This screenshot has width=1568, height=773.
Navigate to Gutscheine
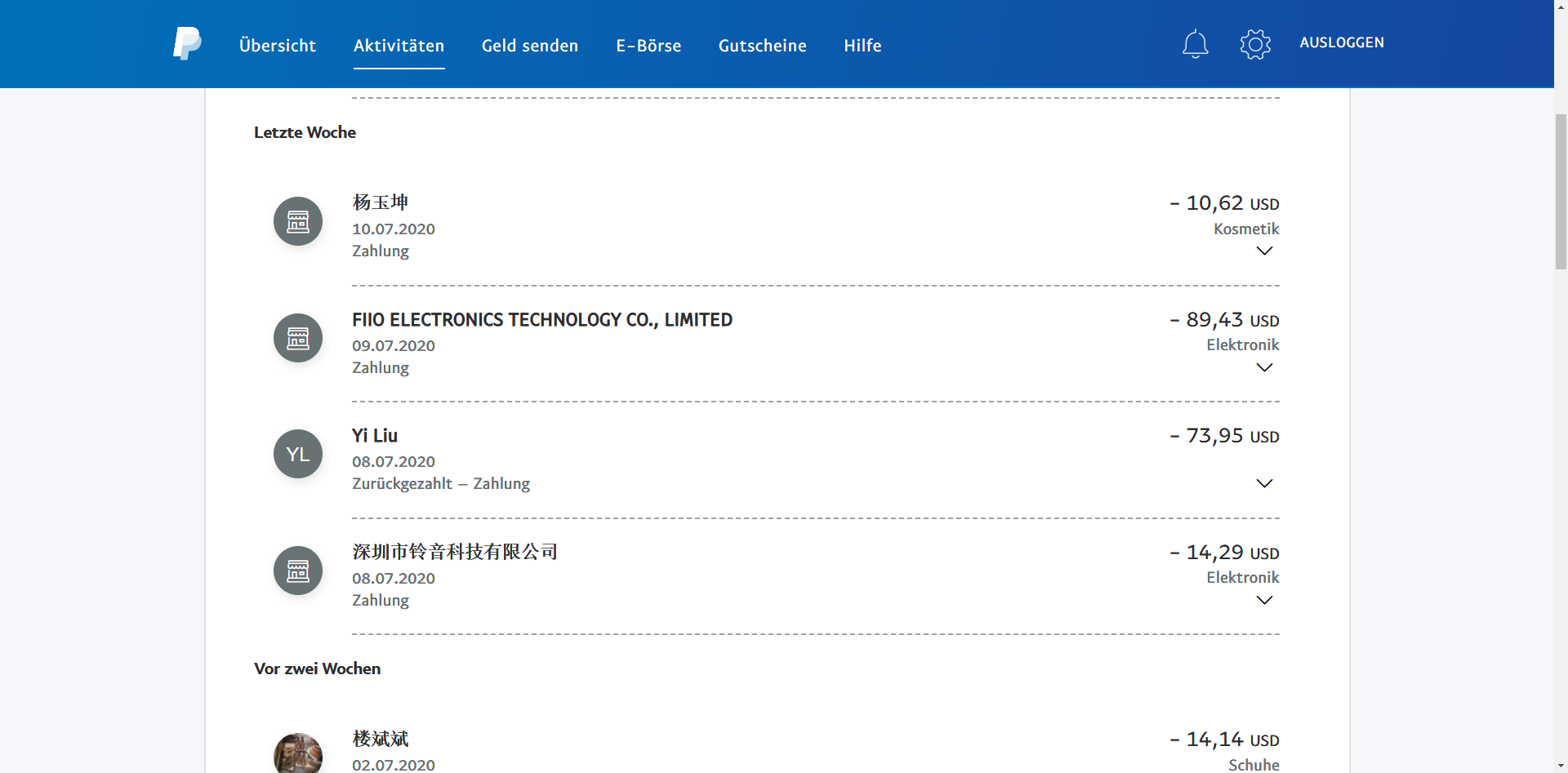[x=762, y=46]
